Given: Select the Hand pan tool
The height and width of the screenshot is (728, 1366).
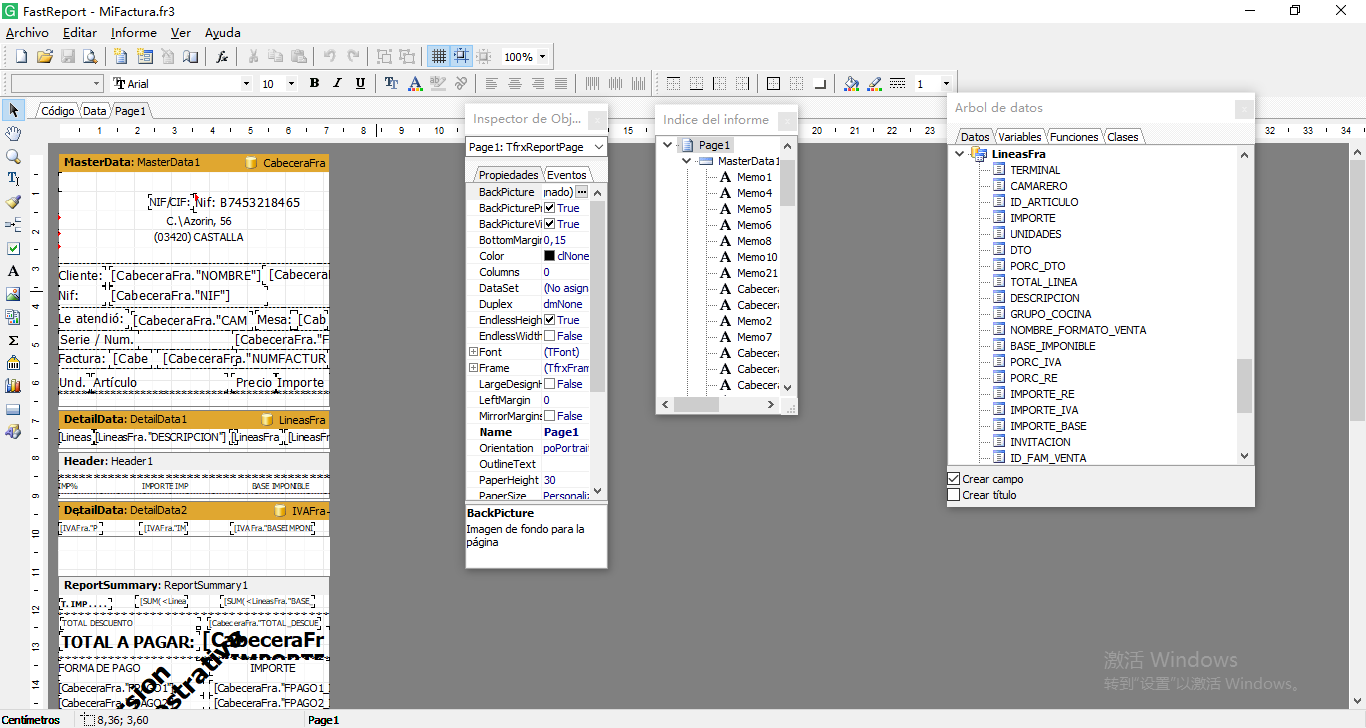Looking at the screenshot, I should tap(13, 133).
